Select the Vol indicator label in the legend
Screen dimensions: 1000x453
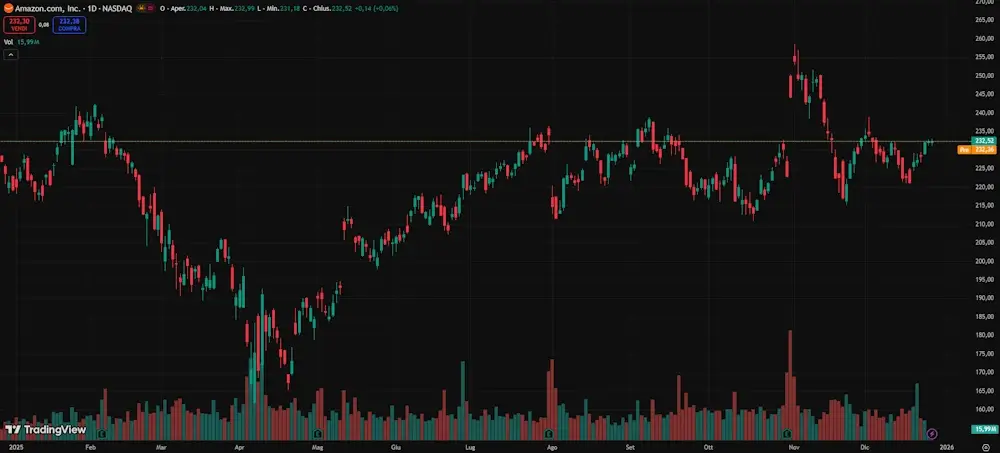point(9,42)
